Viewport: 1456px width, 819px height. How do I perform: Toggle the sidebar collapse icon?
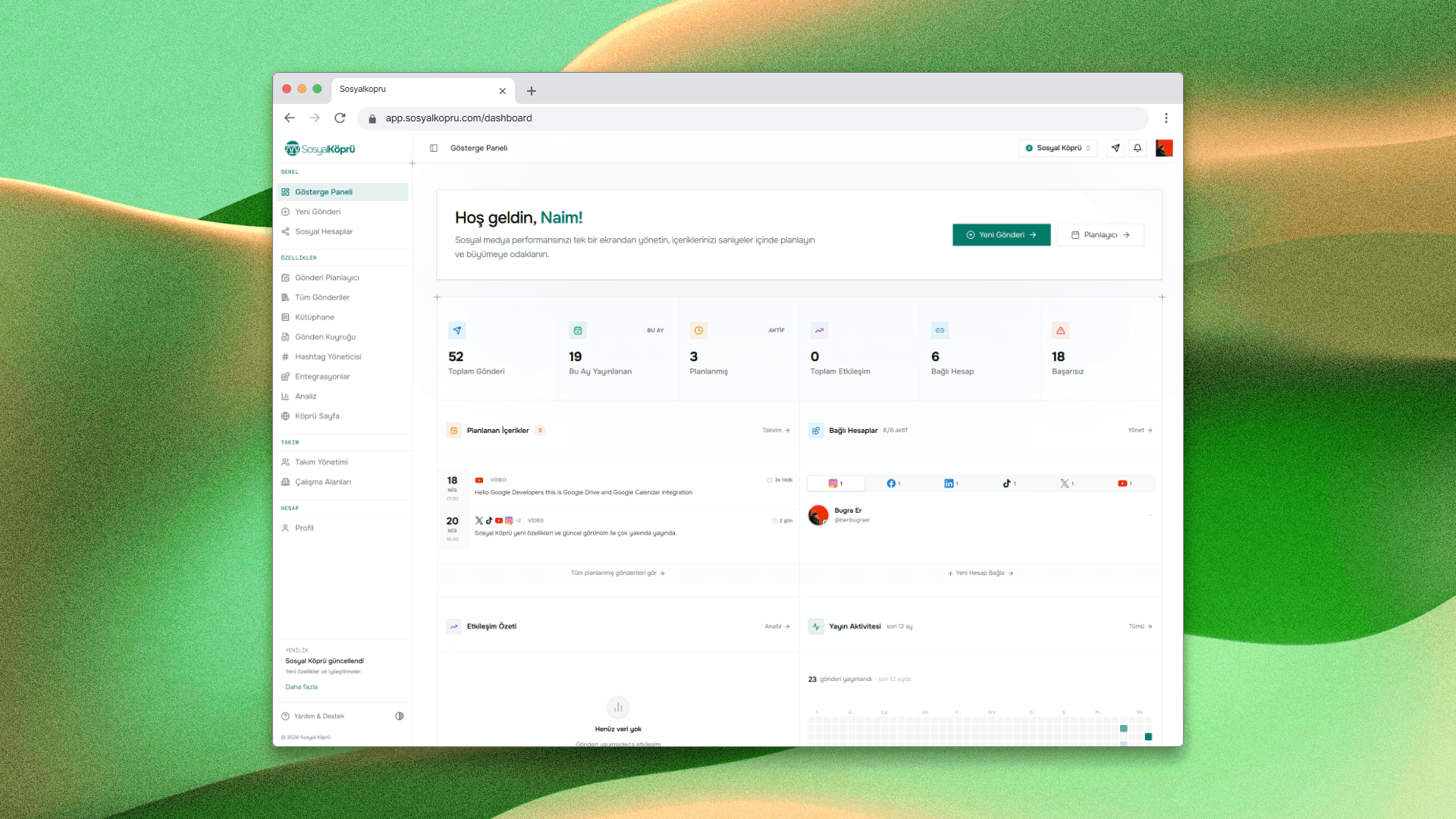[434, 148]
